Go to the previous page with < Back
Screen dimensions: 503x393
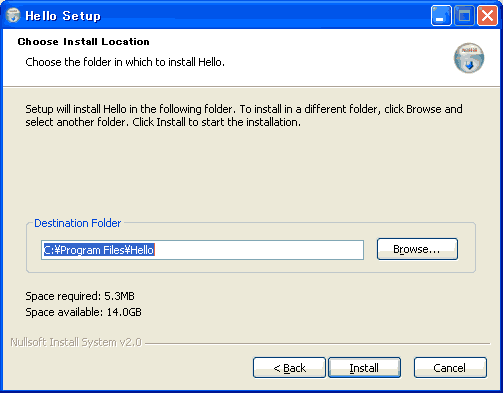point(289,368)
